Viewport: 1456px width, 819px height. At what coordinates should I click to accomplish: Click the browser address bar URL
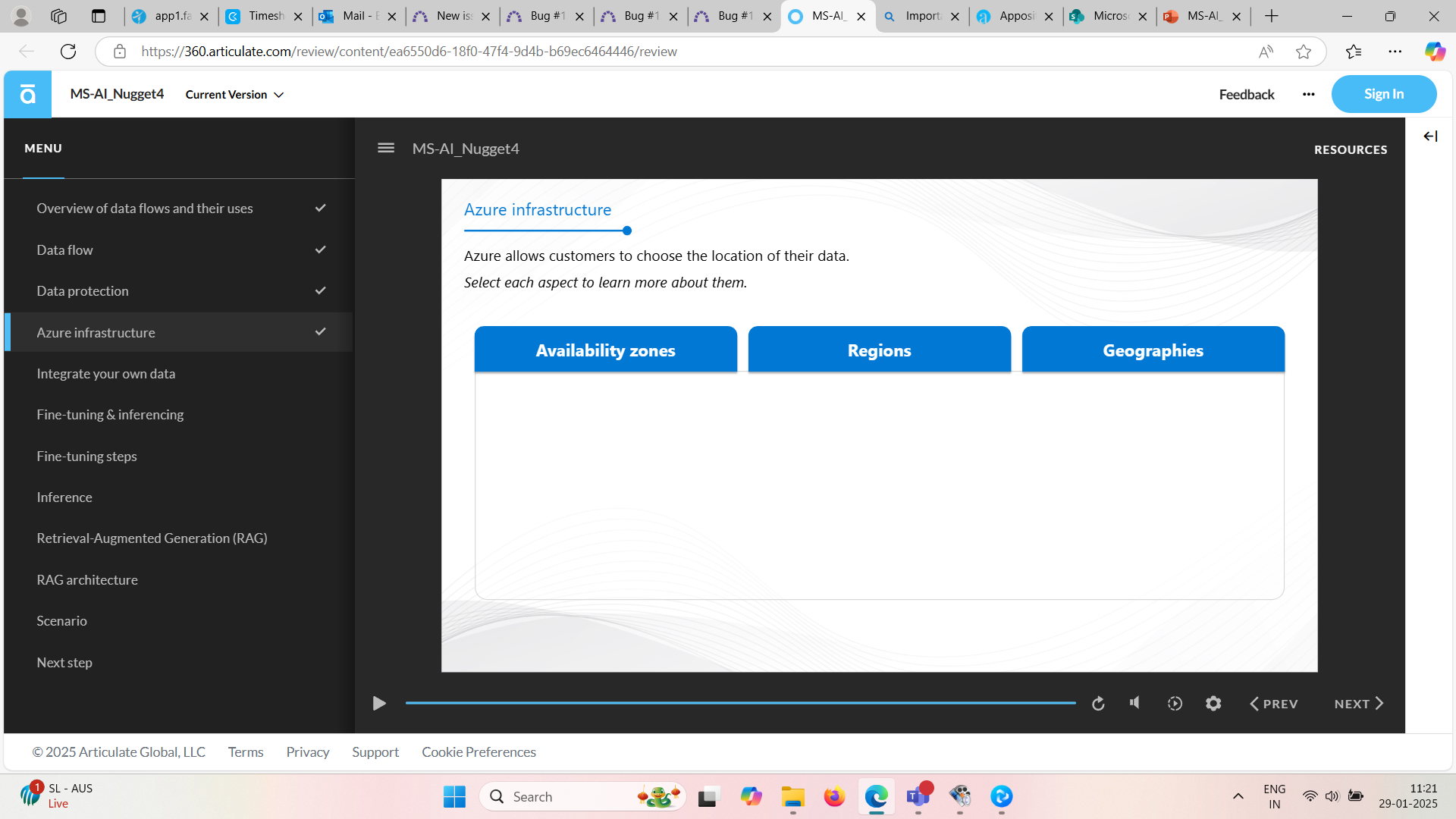409,52
